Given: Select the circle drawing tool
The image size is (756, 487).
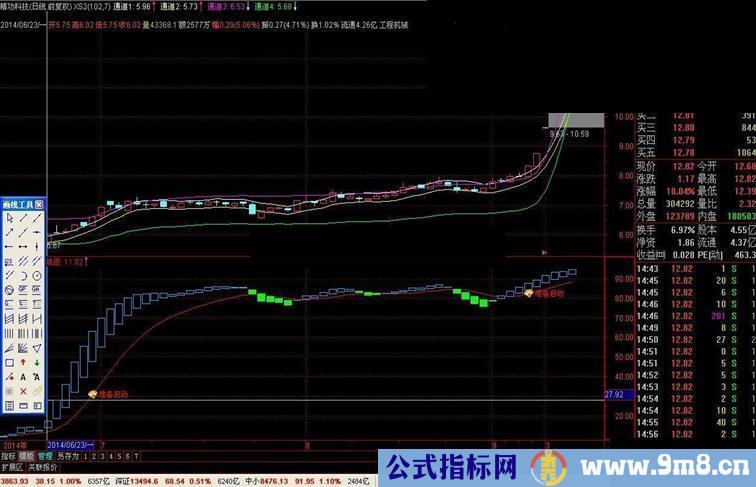Looking at the screenshot, I should tap(37, 275).
